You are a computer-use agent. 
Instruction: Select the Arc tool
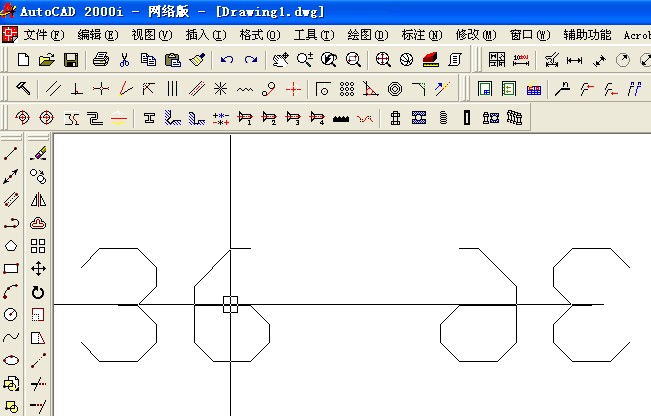click(11, 291)
